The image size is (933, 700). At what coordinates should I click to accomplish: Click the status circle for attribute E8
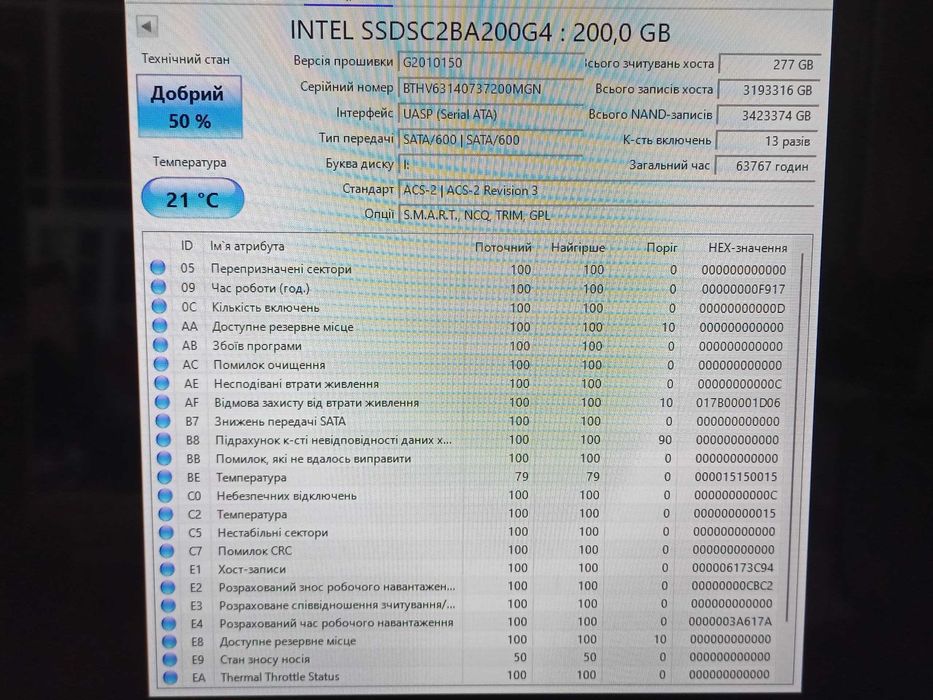pos(170,641)
